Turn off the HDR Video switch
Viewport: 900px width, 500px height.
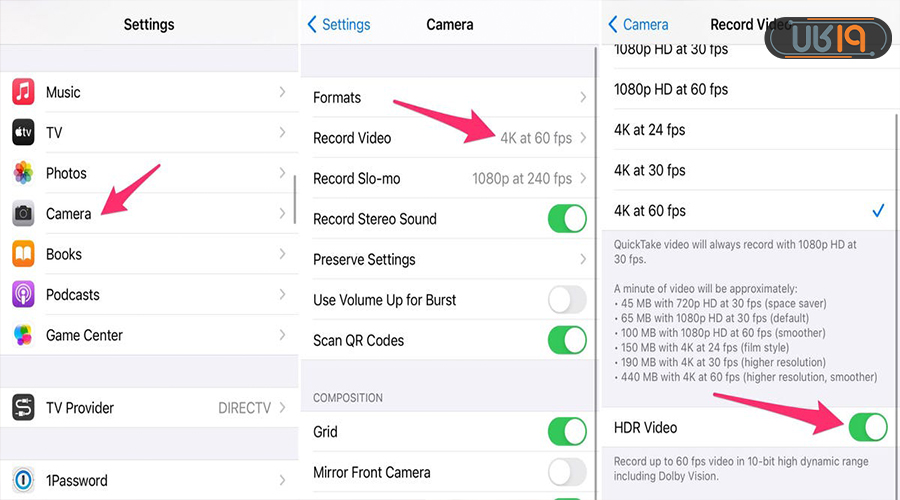coord(867,428)
